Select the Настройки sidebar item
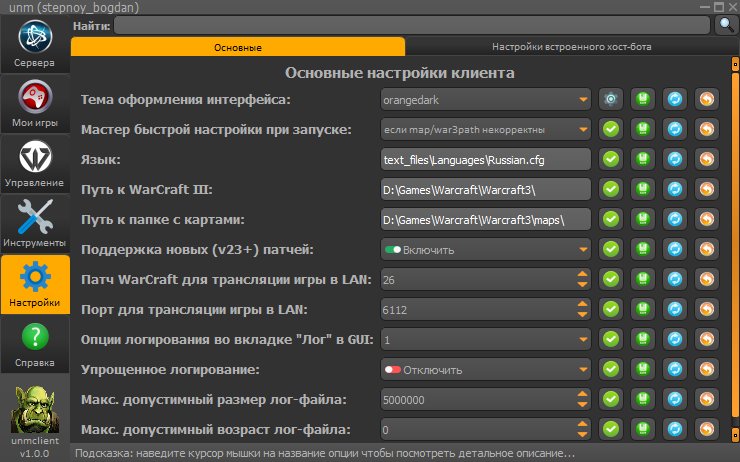The image size is (740, 462). pyautogui.click(x=35, y=284)
